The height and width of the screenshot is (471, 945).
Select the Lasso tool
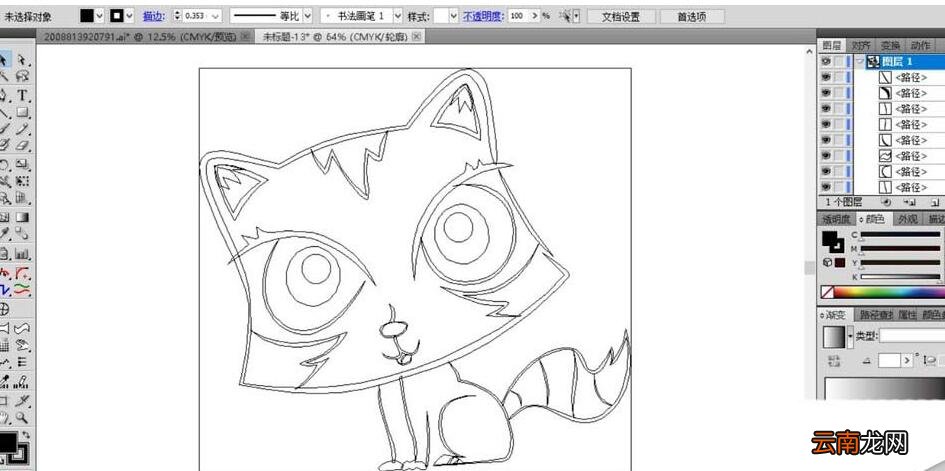click(22, 76)
